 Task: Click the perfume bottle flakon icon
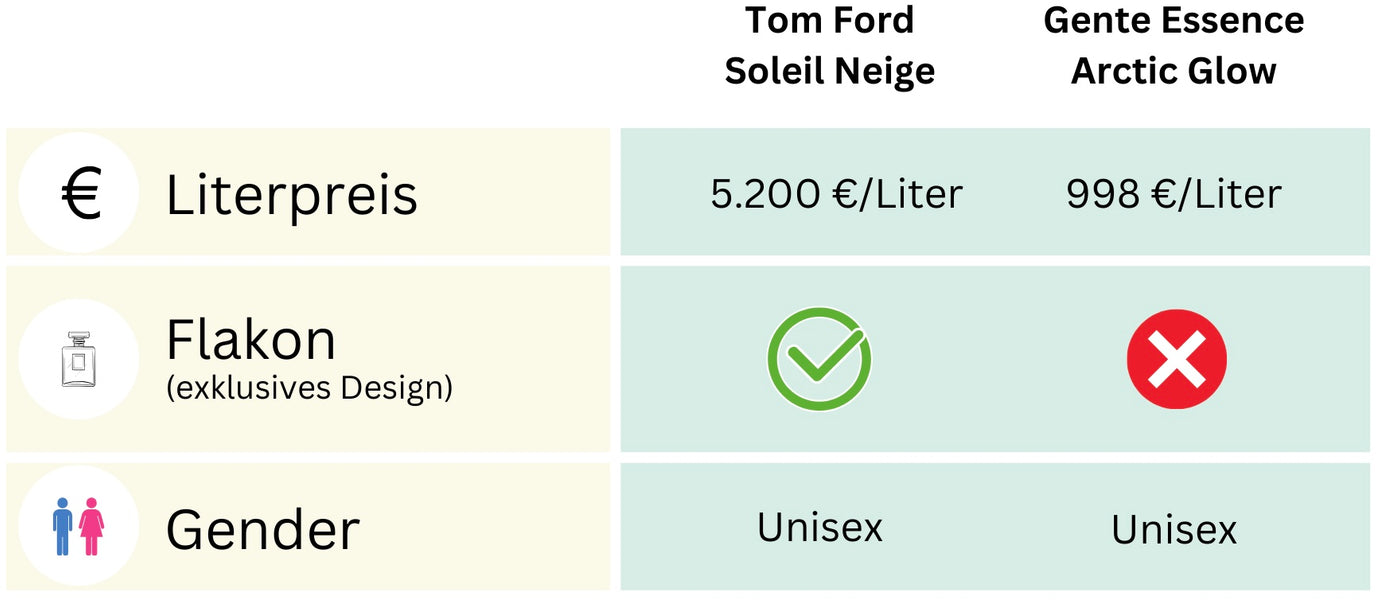point(77,358)
